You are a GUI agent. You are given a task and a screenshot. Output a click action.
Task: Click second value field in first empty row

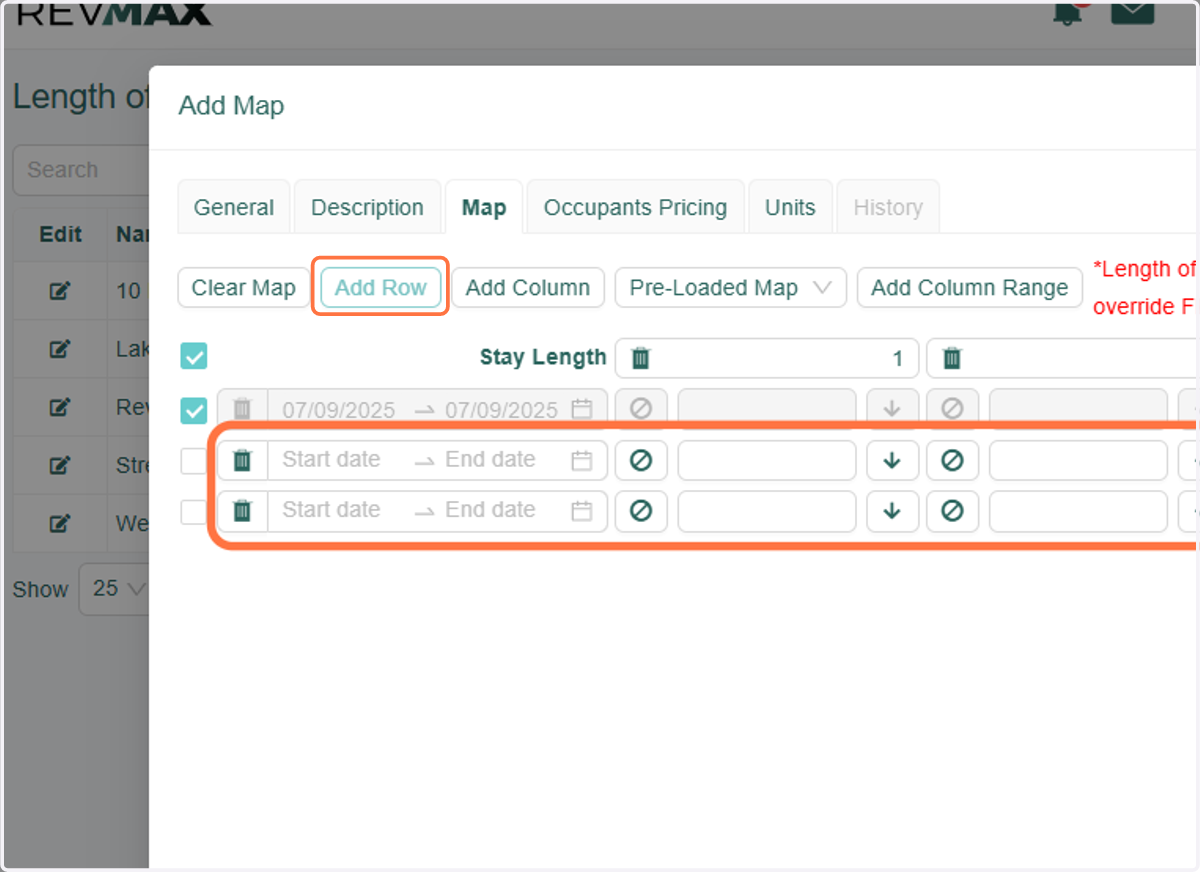tap(1078, 460)
